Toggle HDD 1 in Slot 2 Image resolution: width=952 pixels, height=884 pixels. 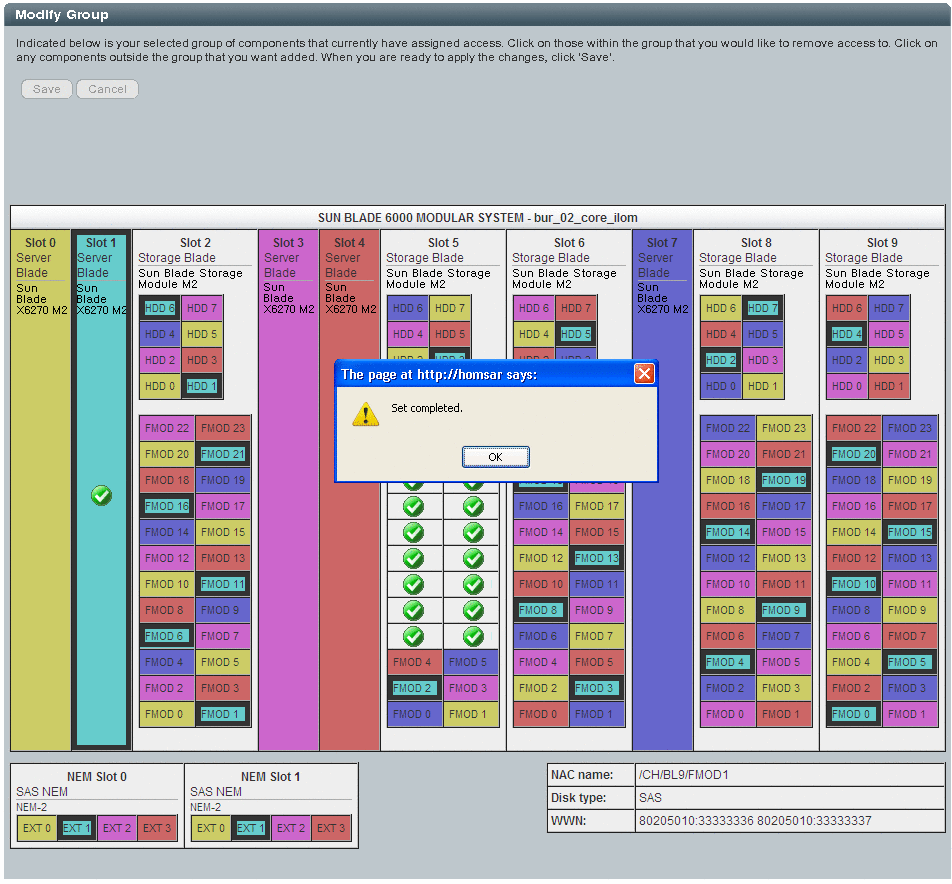(x=202, y=386)
